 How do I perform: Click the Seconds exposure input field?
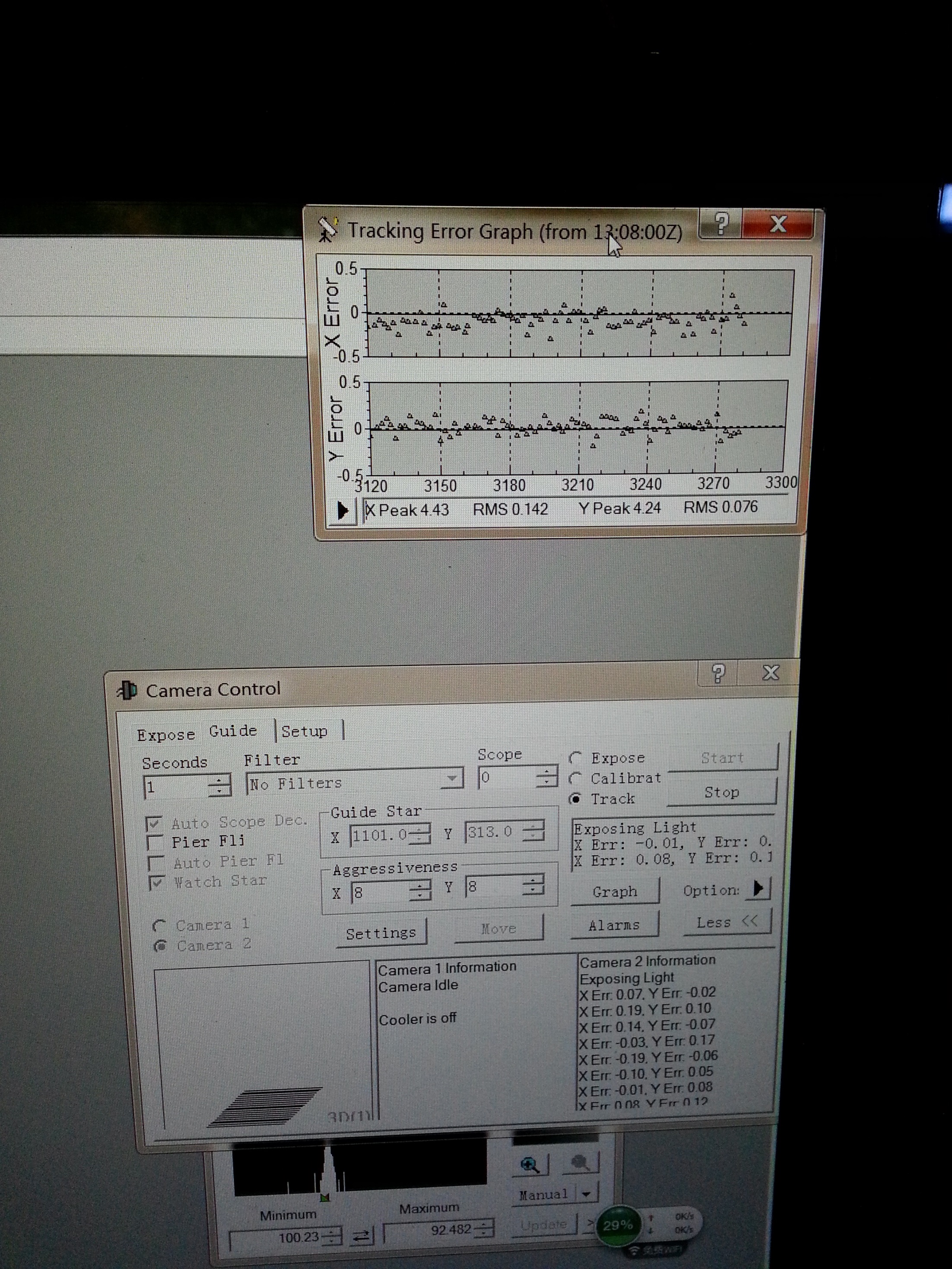click(176, 787)
